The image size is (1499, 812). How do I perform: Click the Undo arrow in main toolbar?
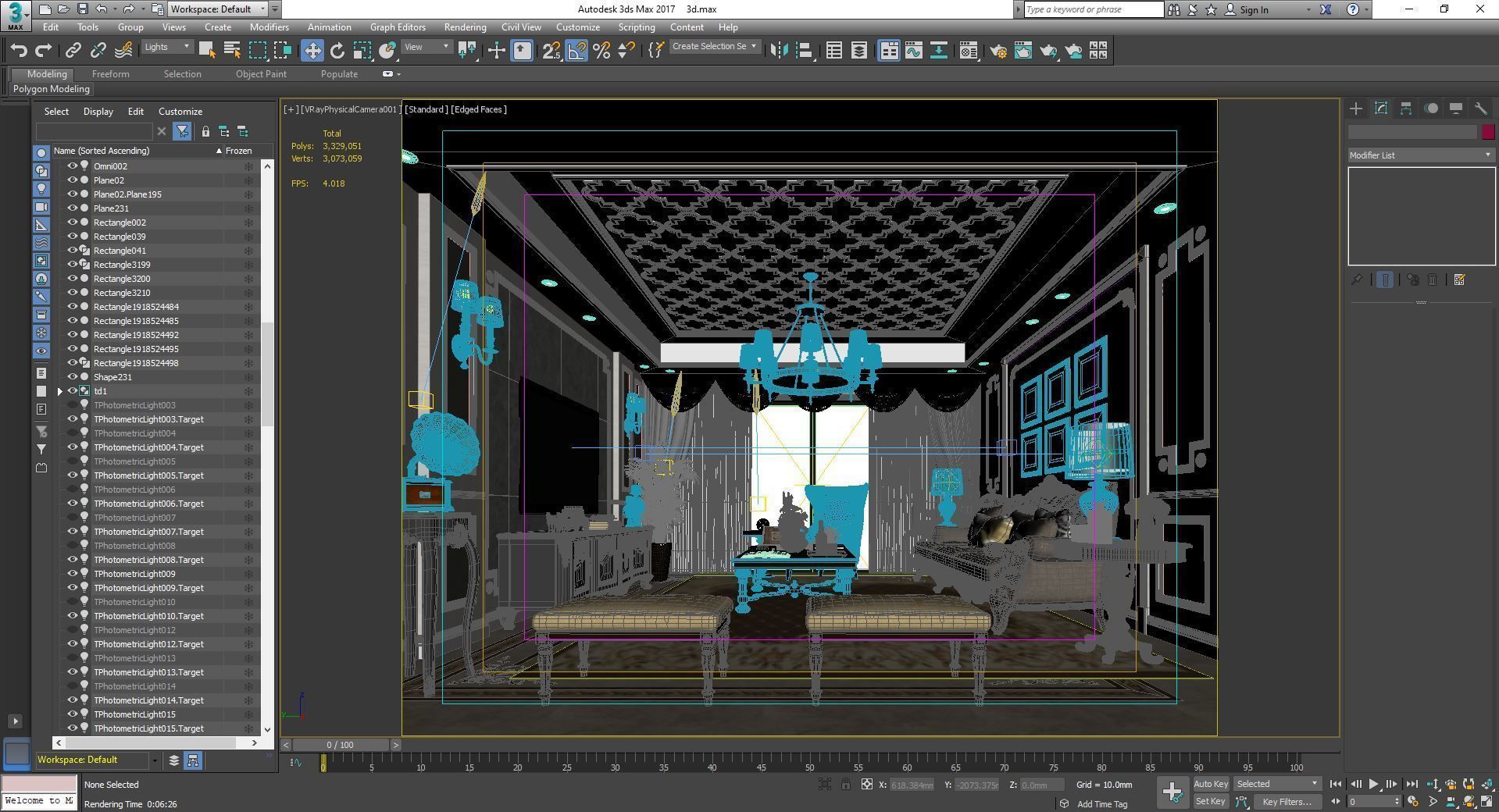(19, 51)
